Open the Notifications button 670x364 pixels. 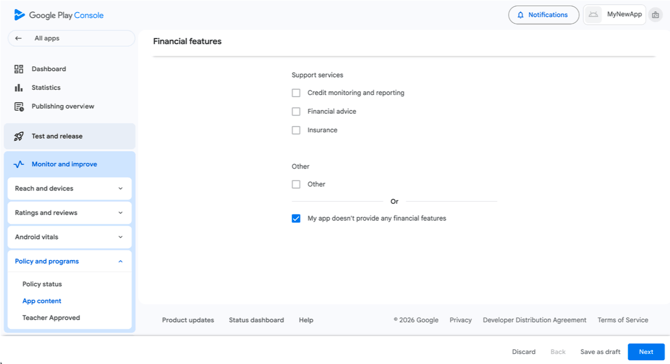544,15
